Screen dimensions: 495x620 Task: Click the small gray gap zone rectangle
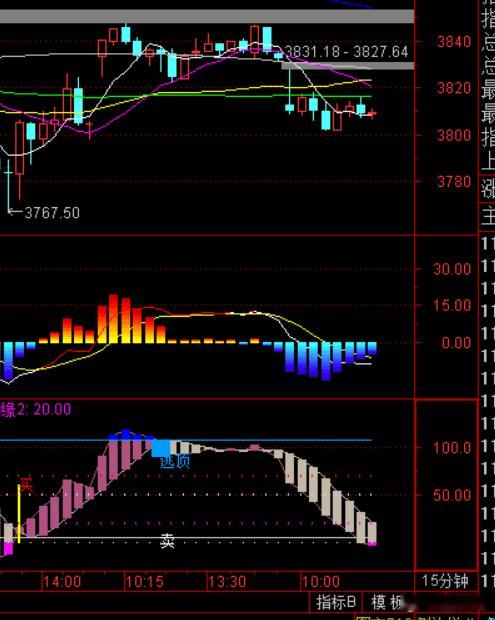pyautogui.click(x=348, y=66)
